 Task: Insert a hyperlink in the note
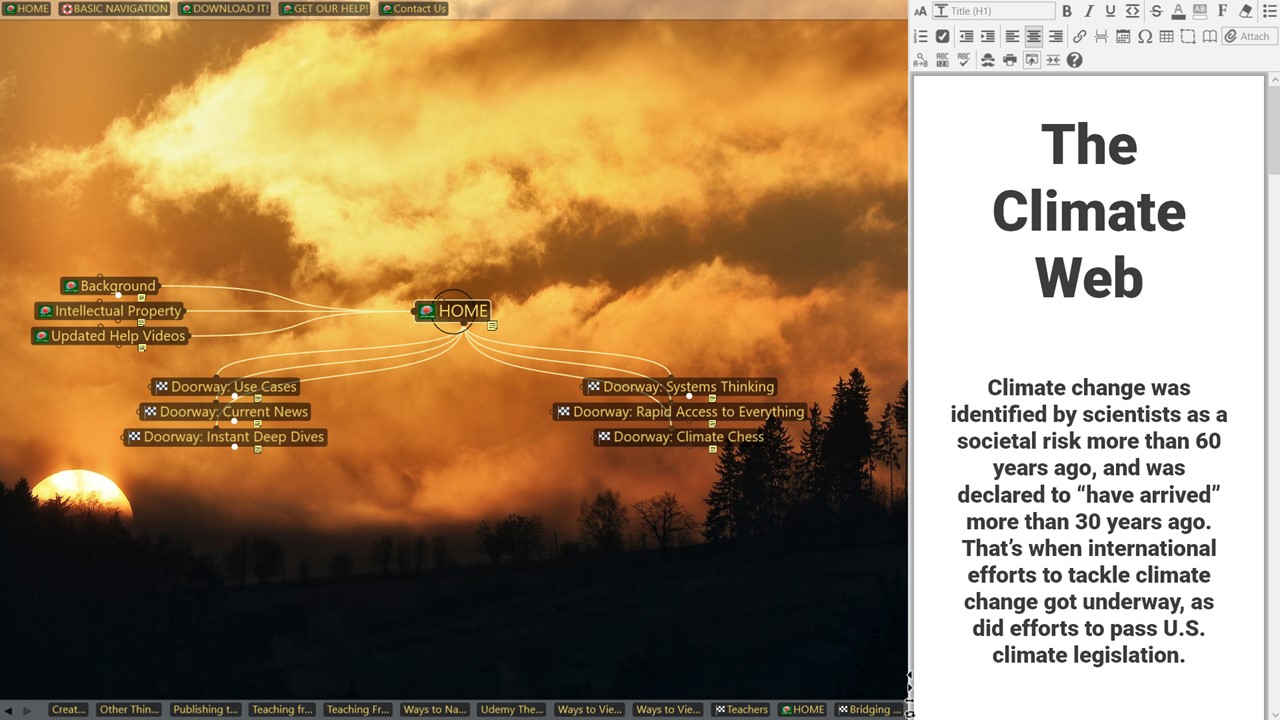pos(1080,36)
